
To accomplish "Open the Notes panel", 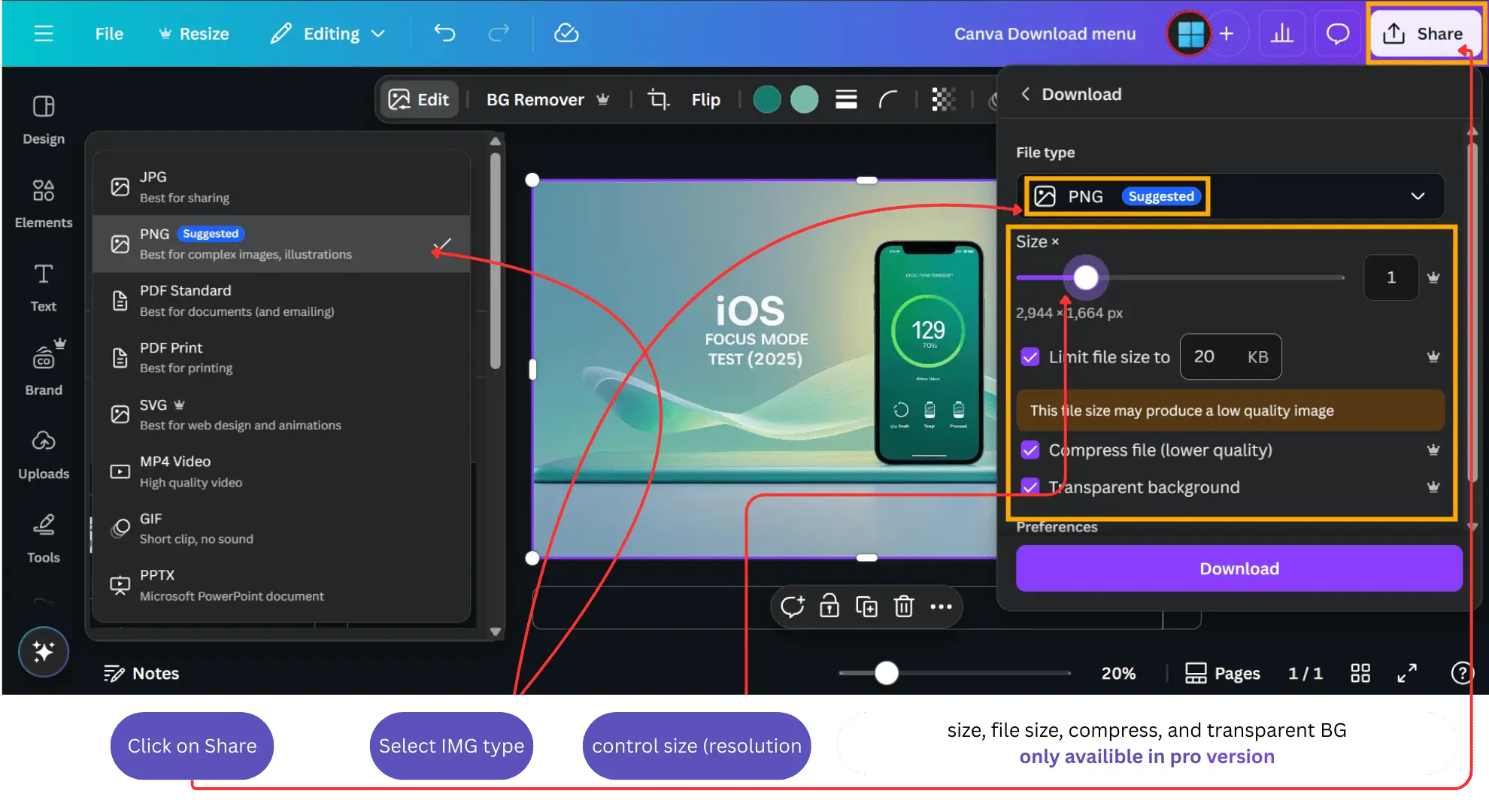I will coord(141,673).
